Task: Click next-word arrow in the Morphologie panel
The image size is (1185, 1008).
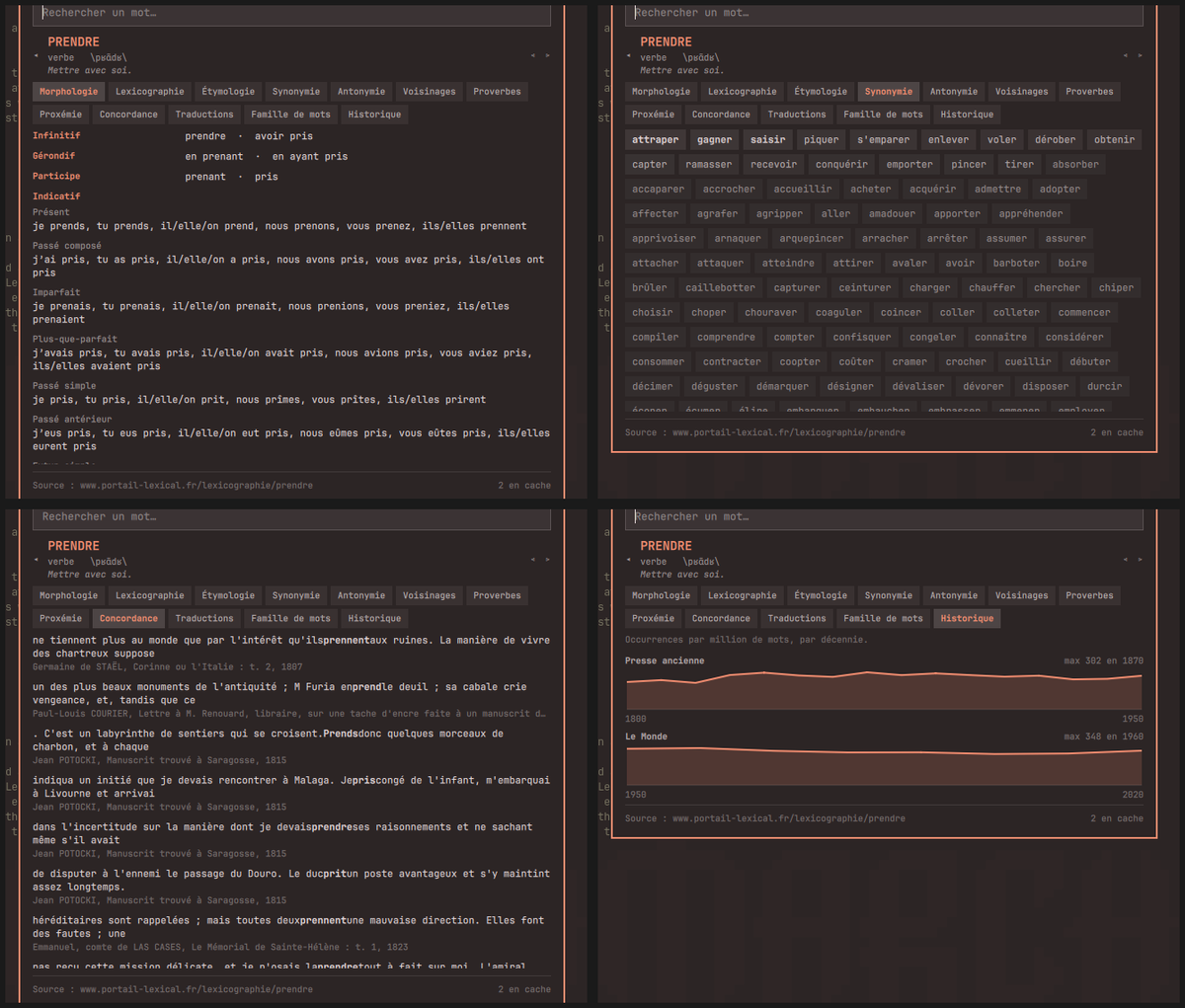Action: coord(548,55)
